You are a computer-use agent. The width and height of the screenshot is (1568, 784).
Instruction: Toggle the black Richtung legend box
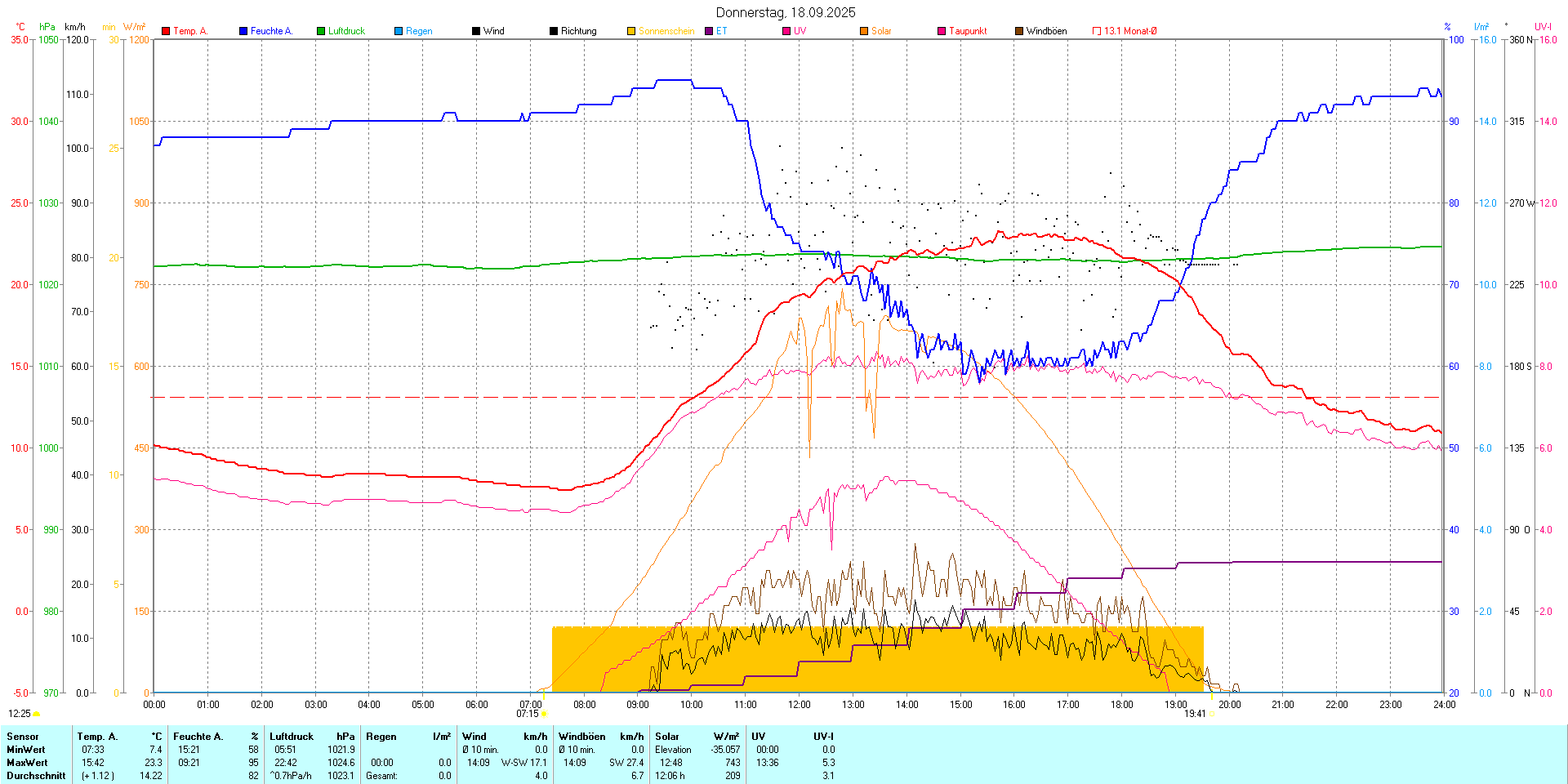pos(554,31)
